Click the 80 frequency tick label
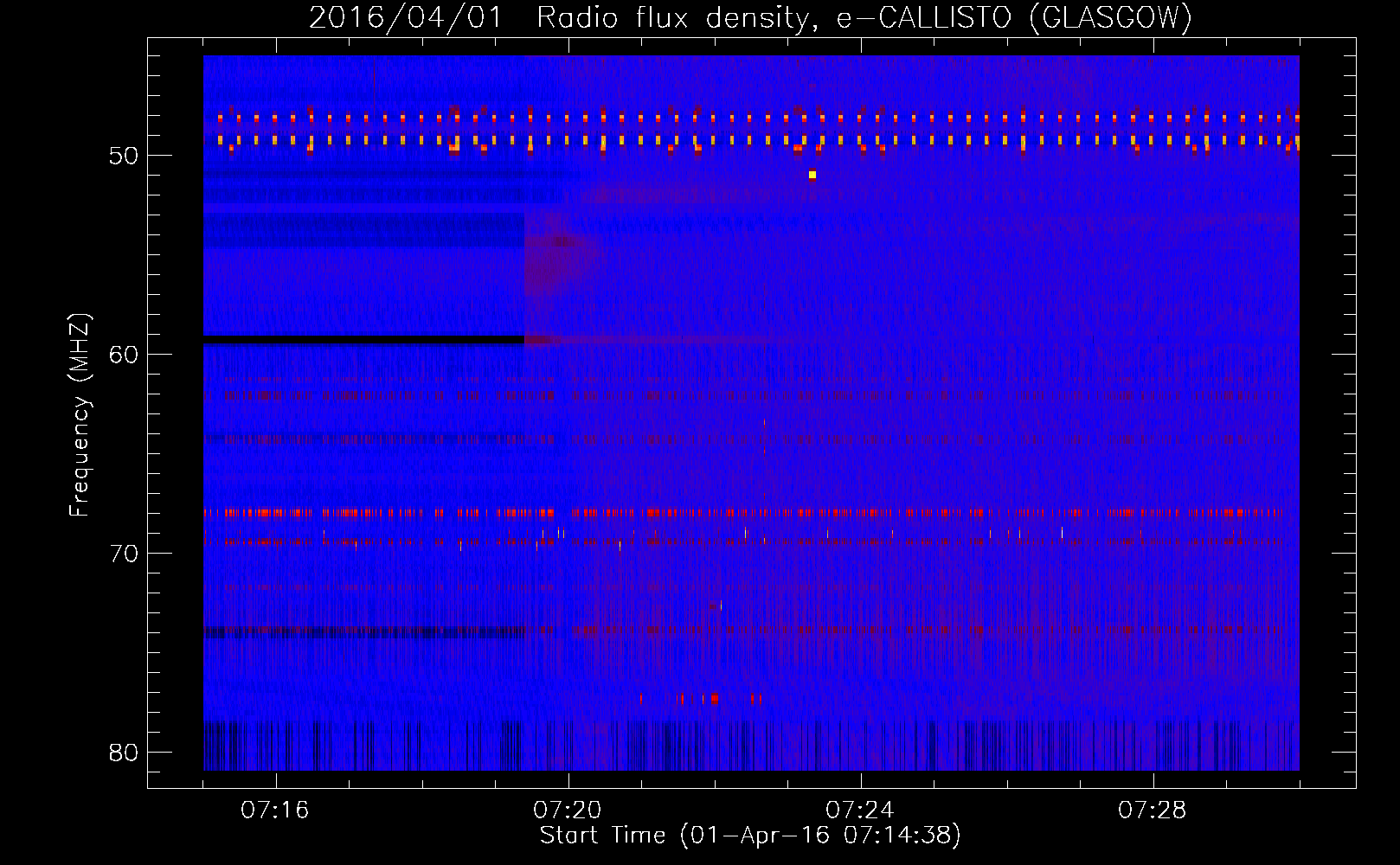Screen dimensions: 1400x865 click(124, 753)
